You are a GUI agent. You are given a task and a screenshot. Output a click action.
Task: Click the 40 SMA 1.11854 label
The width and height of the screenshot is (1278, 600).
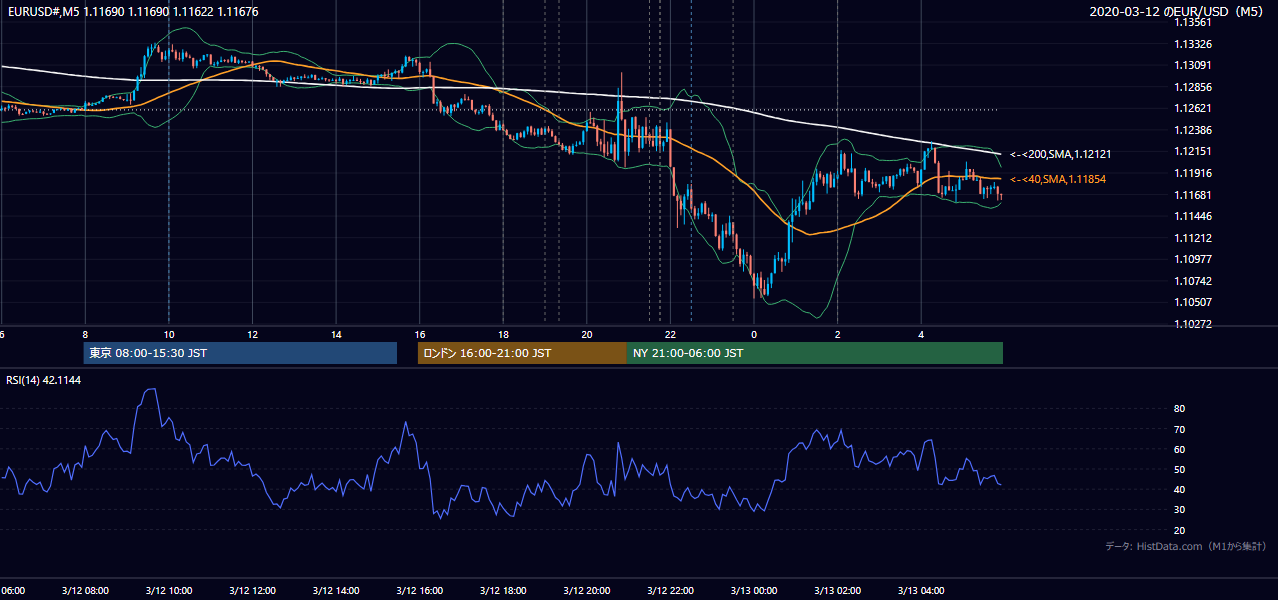tap(1060, 179)
